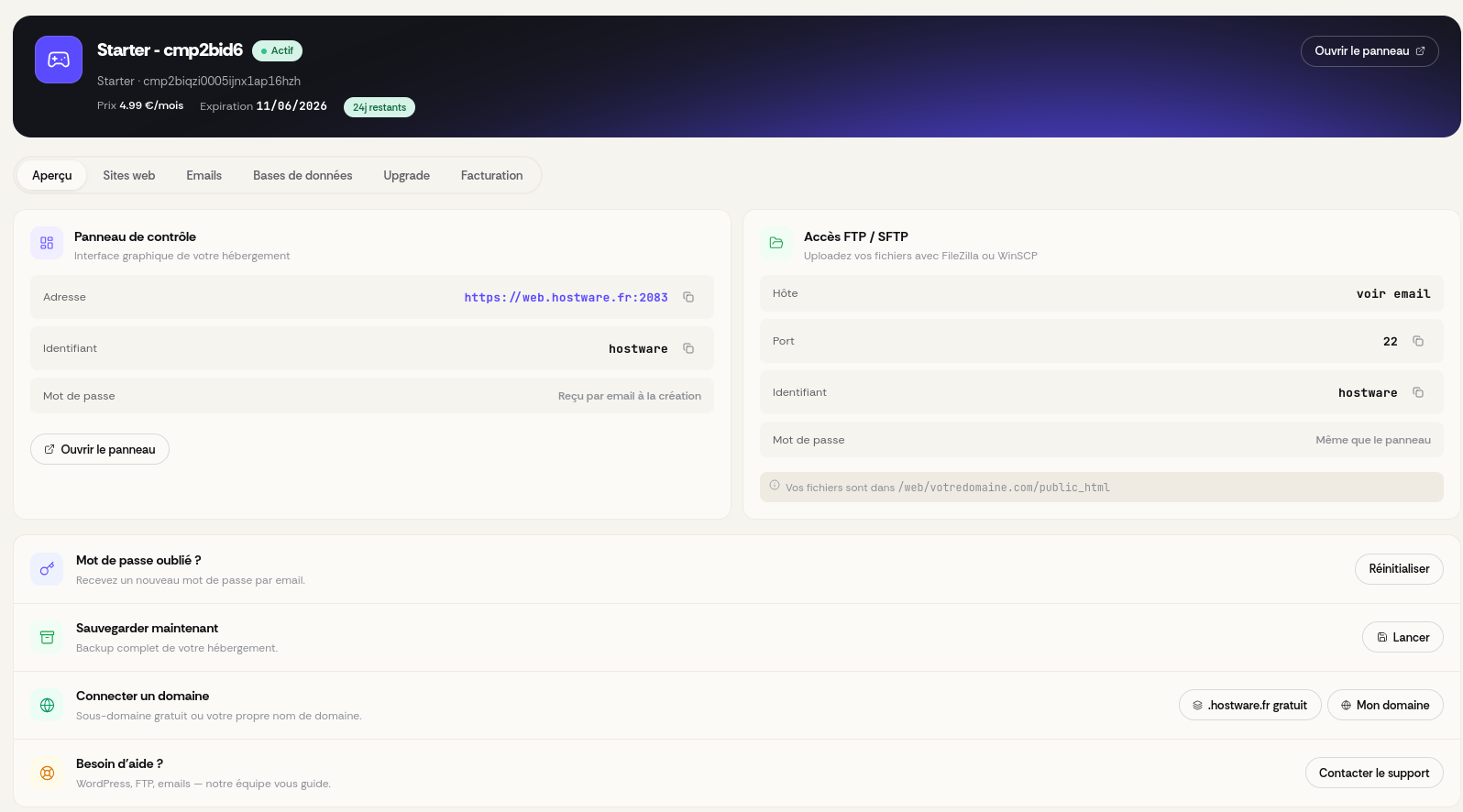The height and width of the screenshot is (812, 1463).
Task: Copy the FTP port 22
Action: [x=1418, y=341]
